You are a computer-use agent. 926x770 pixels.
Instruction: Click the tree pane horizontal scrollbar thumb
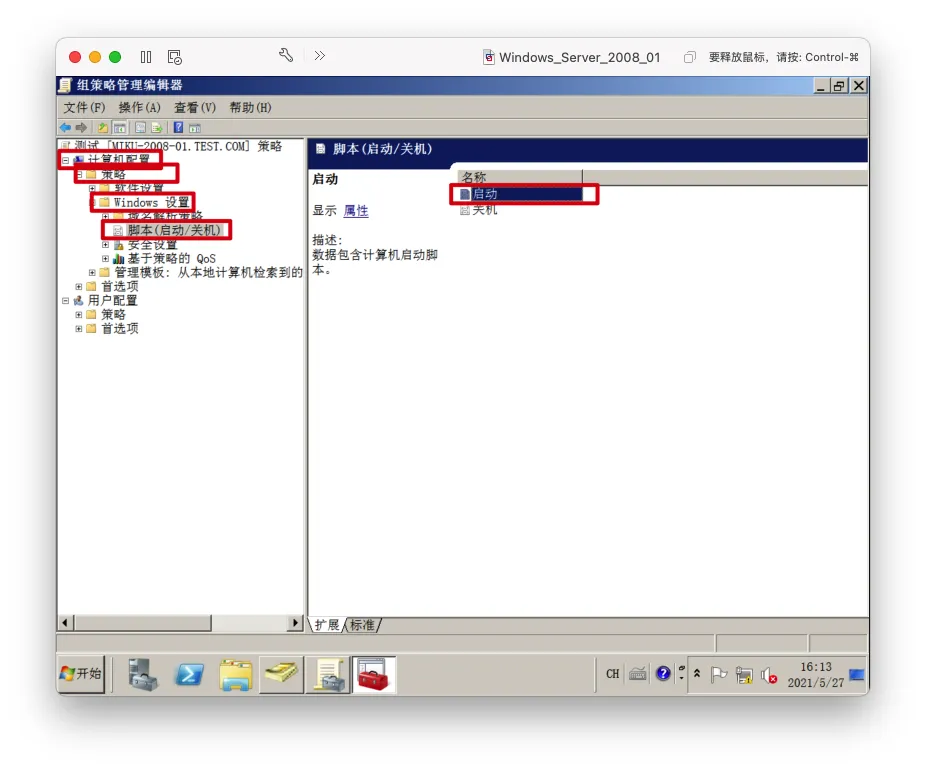[x=142, y=622]
